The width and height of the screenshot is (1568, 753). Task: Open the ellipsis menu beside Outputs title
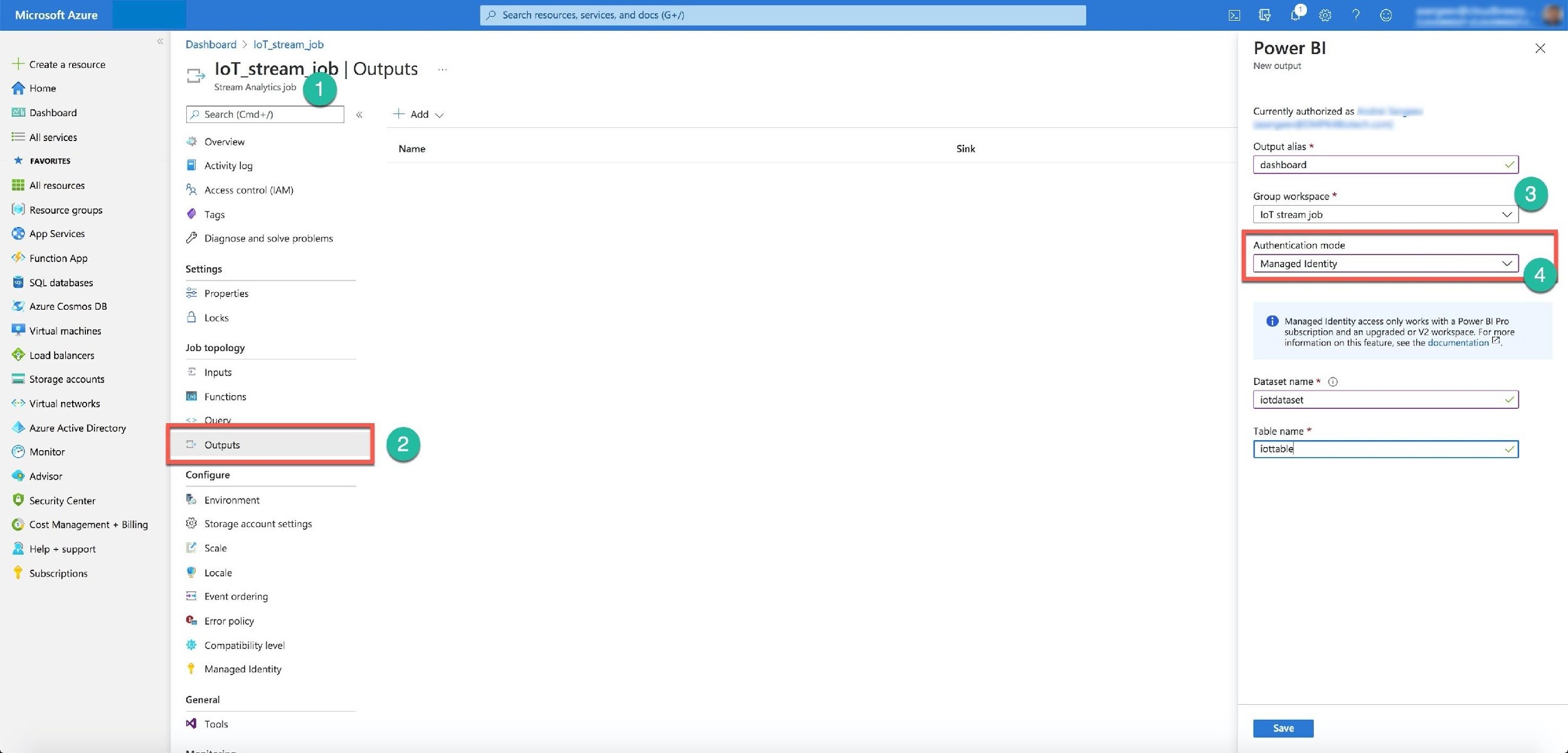point(443,70)
